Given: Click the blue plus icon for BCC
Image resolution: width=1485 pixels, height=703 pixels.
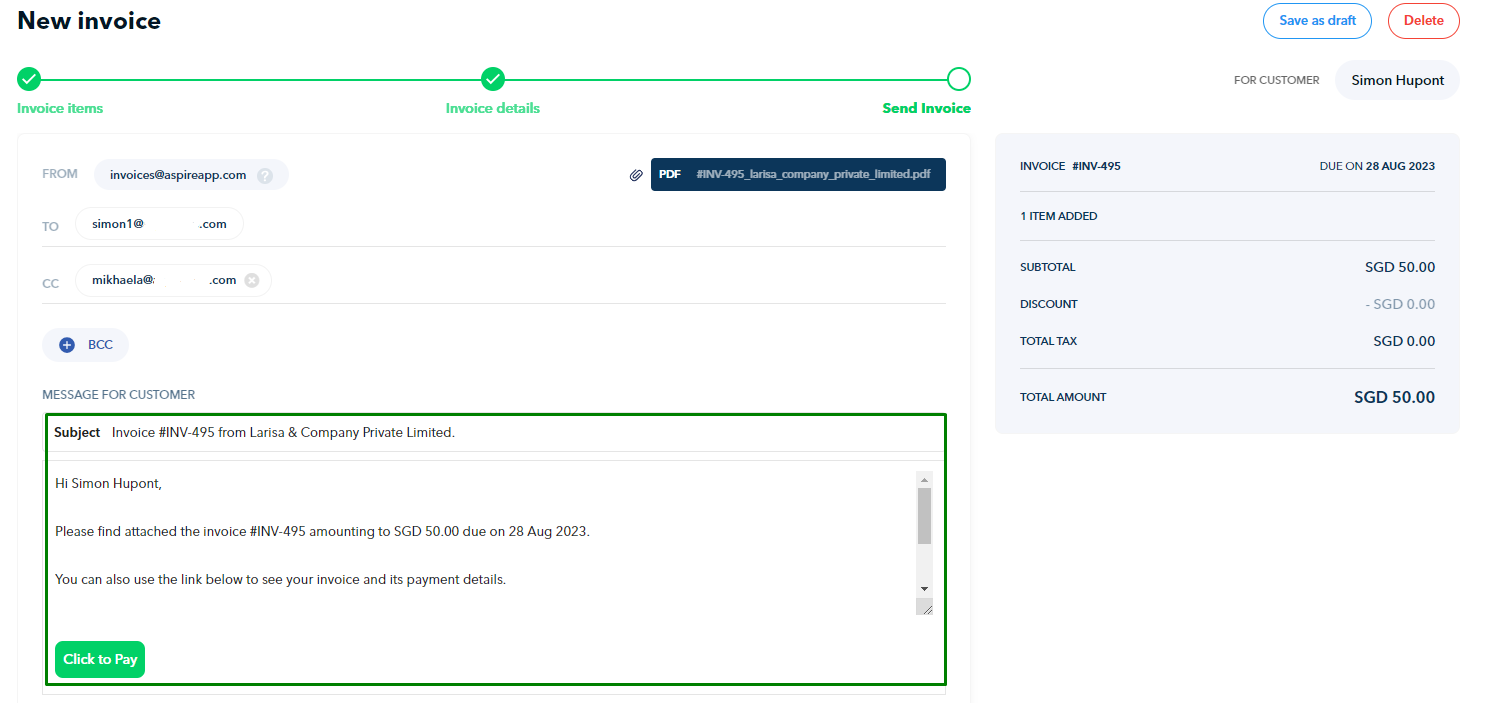Looking at the screenshot, I should 67,345.
